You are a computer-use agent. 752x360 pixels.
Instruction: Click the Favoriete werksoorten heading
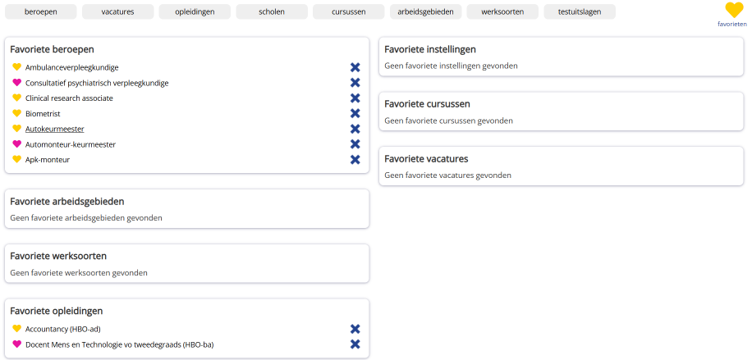coord(58,256)
